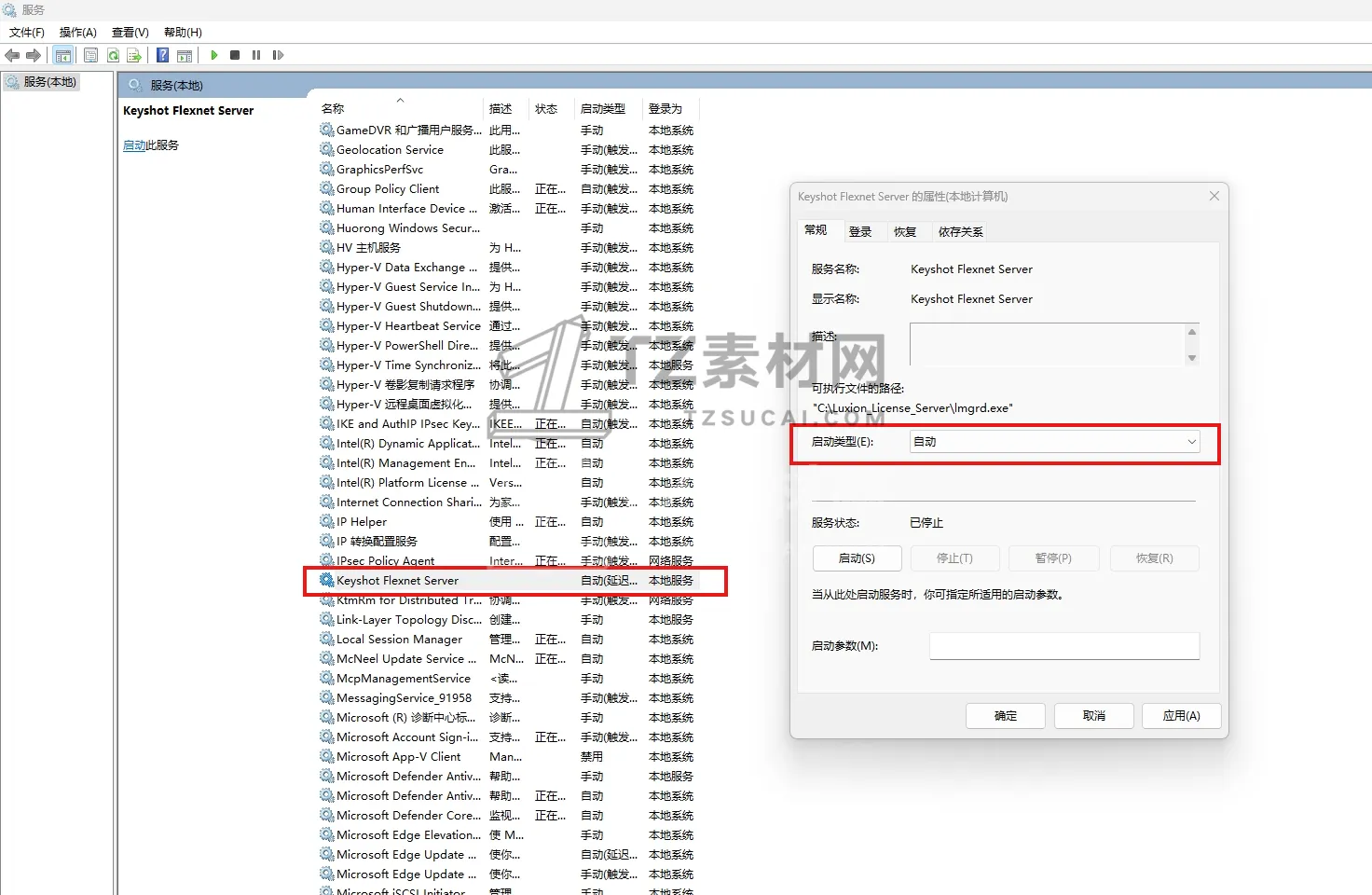
Task: Open the blue Help question-mark icon
Action: [162, 56]
